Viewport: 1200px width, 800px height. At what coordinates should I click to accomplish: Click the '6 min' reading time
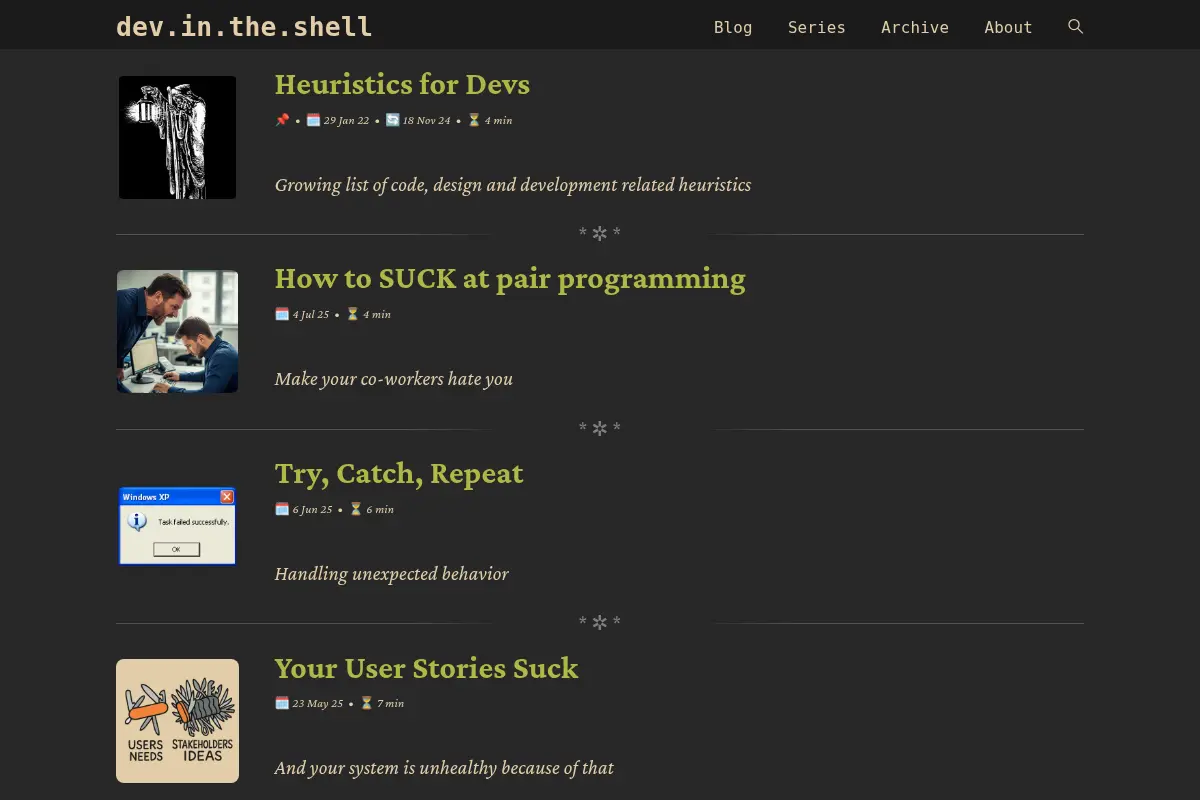(x=380, y=509)
